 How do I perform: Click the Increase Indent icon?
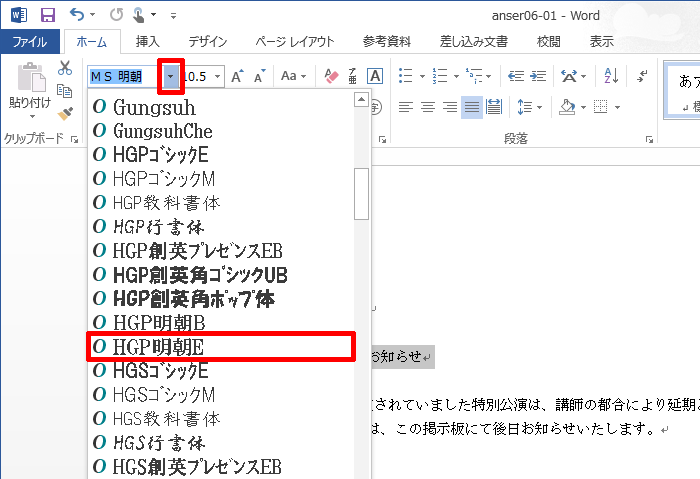[538, 76]
